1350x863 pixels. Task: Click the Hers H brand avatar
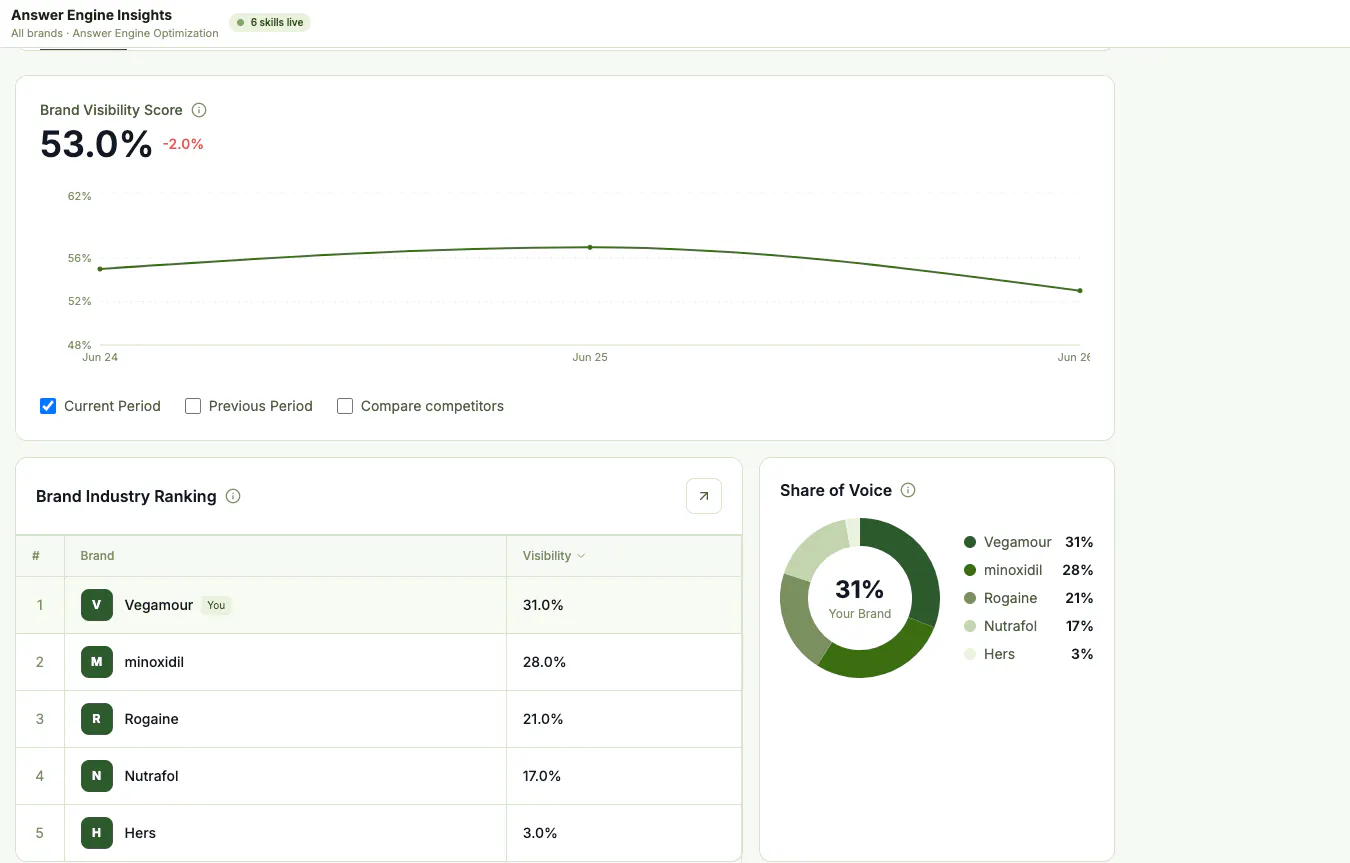[x=97, y=833]
